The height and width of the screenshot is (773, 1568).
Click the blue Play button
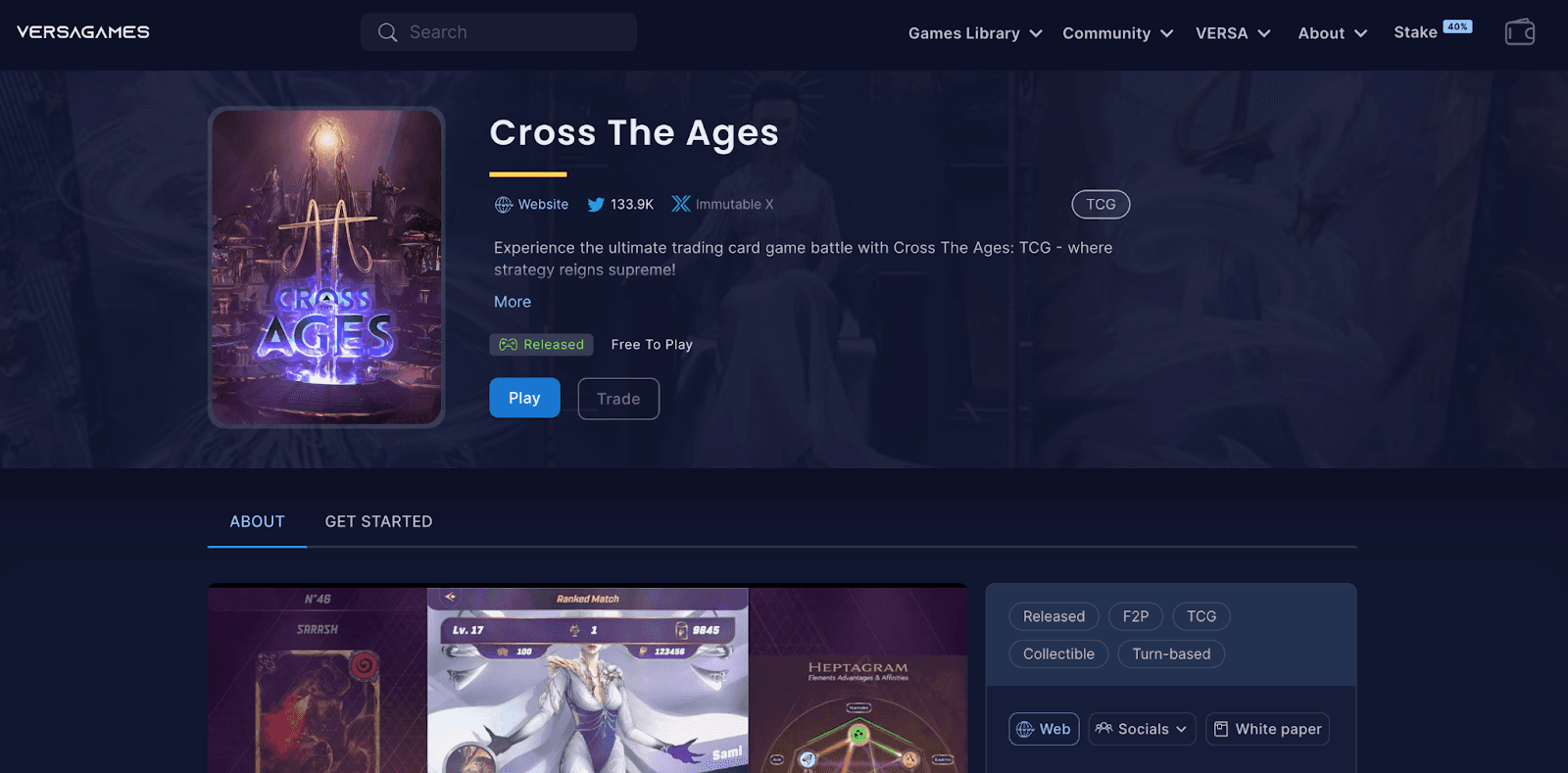(524, 398)
